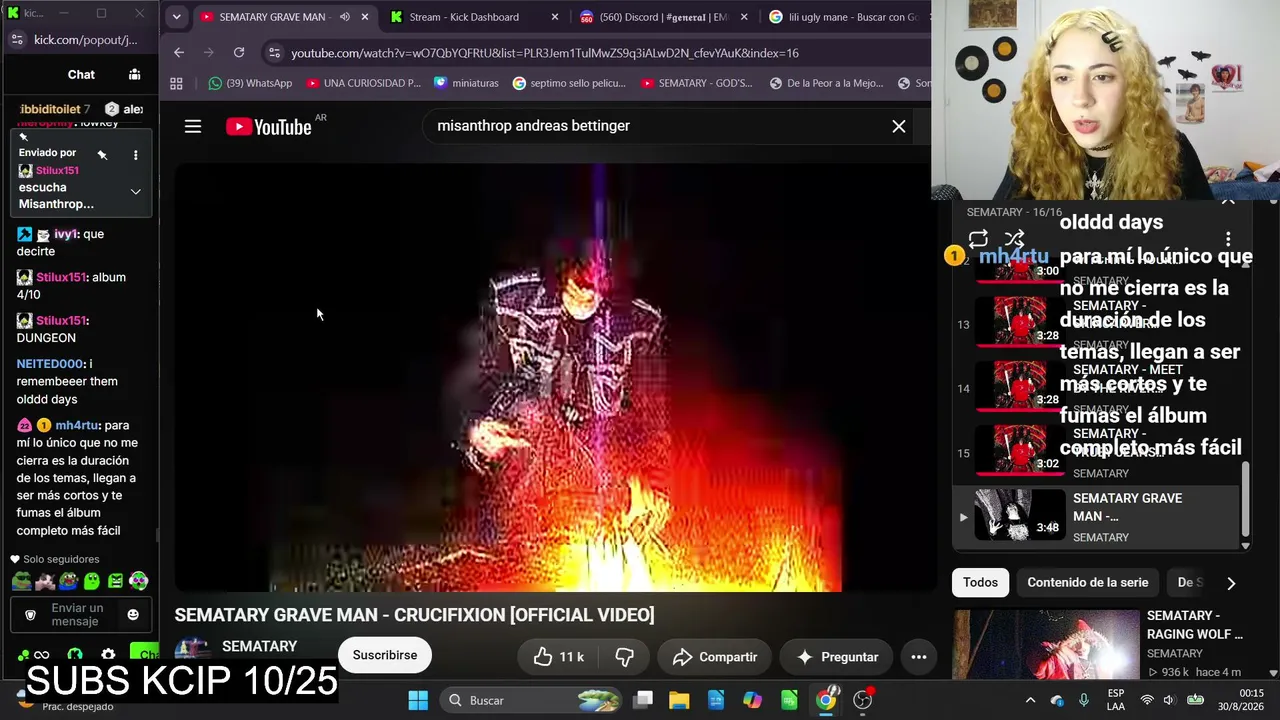Open site info icon in Kick popout window
1280x720 pixels.
click(16, 40)
